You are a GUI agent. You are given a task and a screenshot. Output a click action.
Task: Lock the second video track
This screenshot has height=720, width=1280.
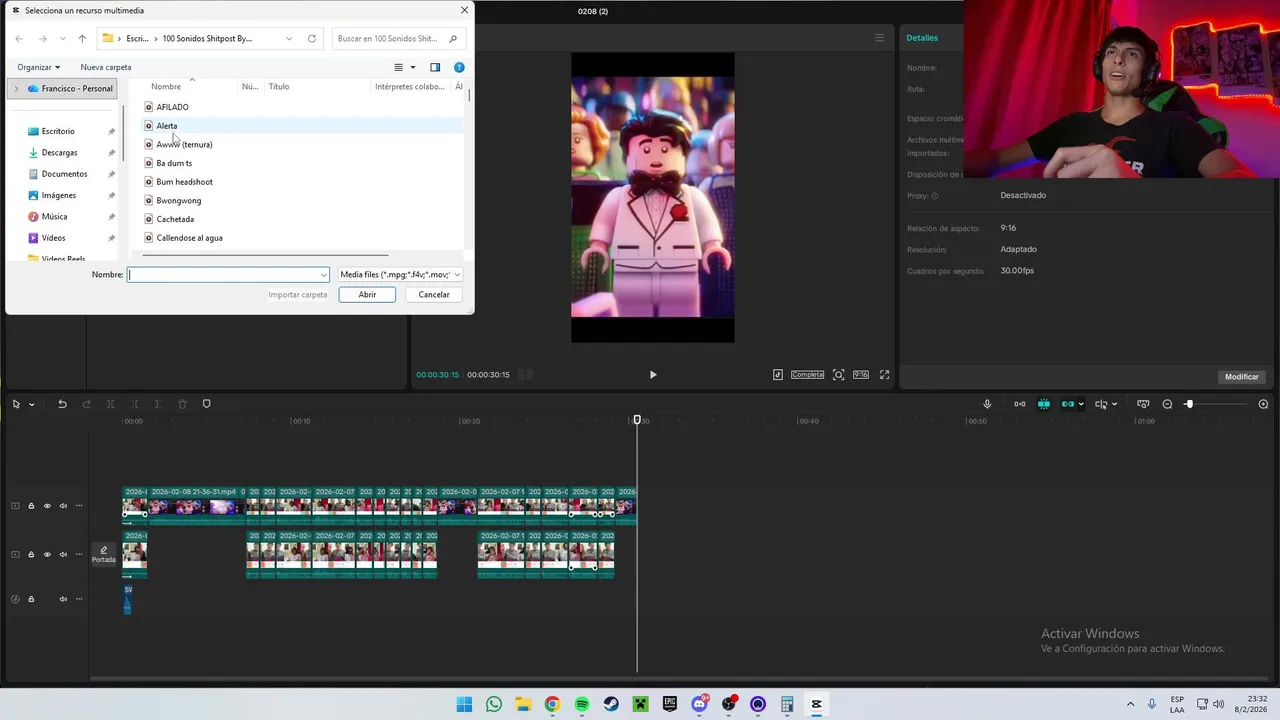point(31,554)
